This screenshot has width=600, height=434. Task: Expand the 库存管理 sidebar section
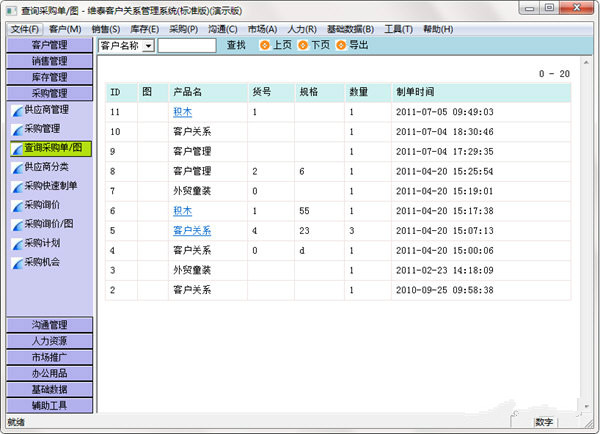49,77
